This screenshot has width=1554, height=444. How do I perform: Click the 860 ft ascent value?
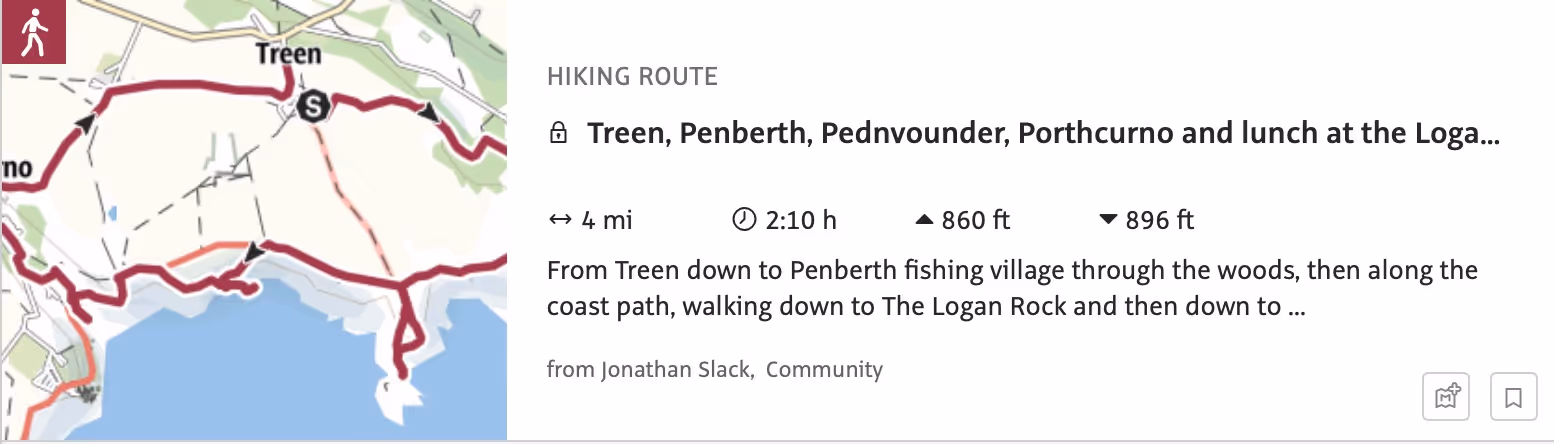point(976,221)
